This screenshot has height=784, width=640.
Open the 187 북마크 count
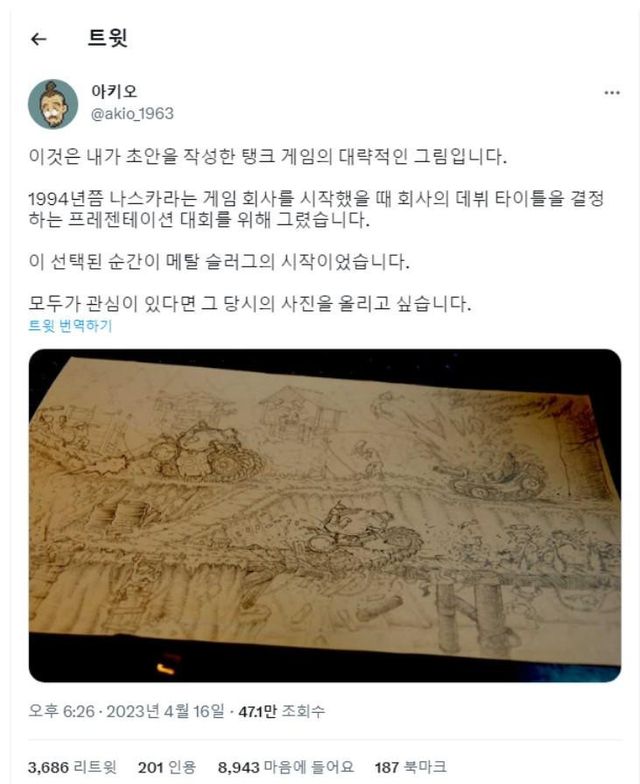pyautogui.click(x=410, y=767)
